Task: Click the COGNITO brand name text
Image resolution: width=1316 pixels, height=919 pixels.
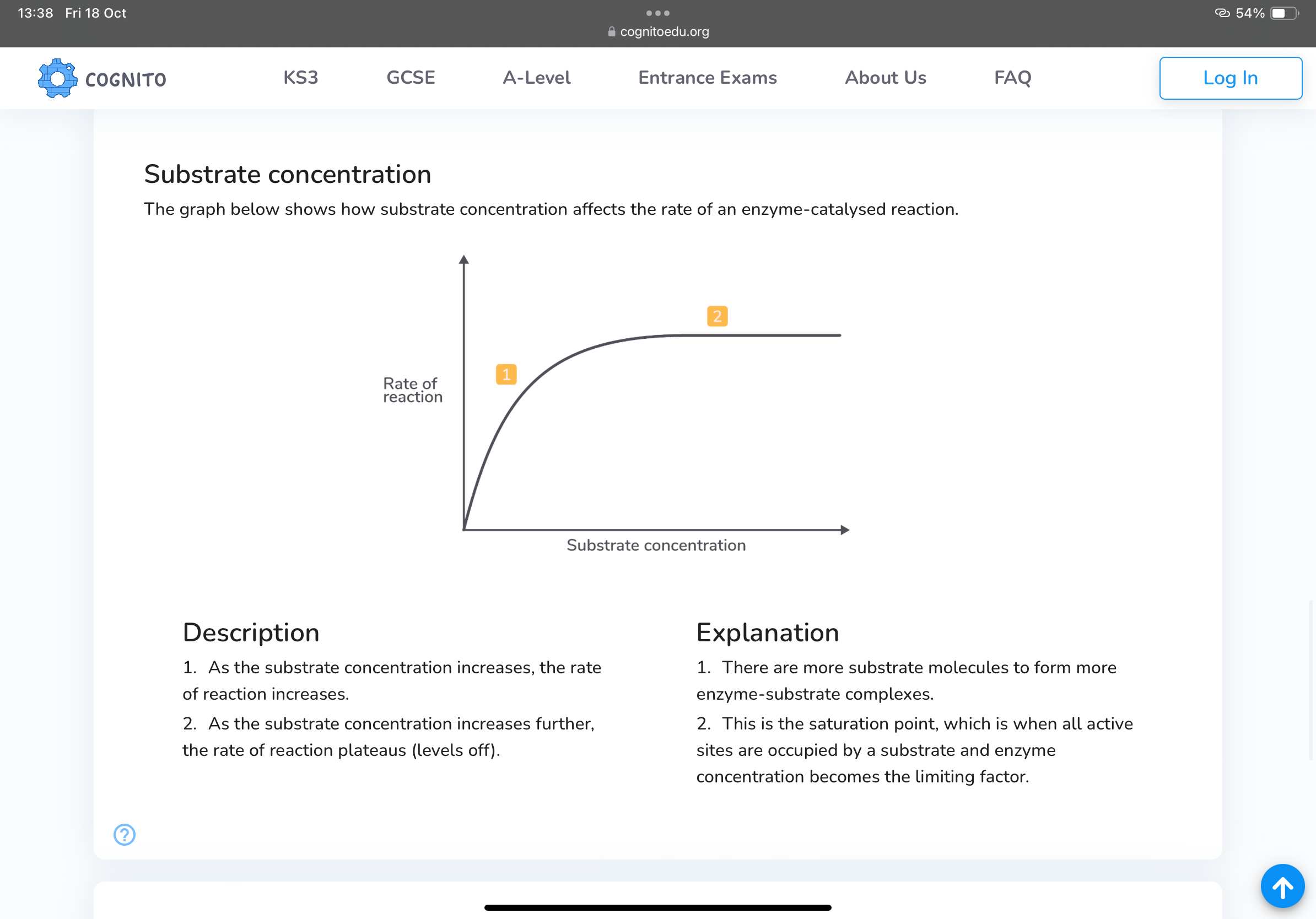Action: (x=126, y=80)
